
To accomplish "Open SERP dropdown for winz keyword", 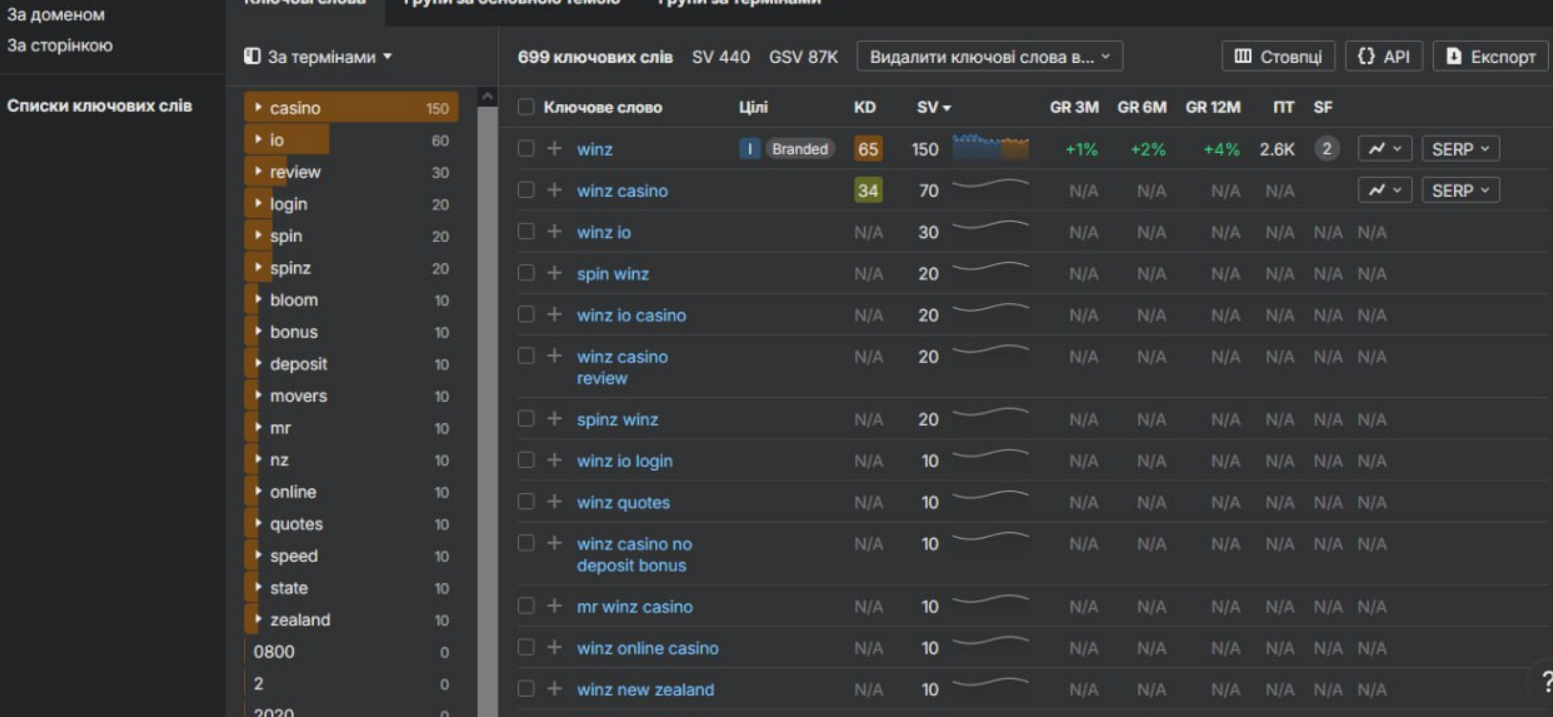I will pyautogui.click(x=1460, y=149).
